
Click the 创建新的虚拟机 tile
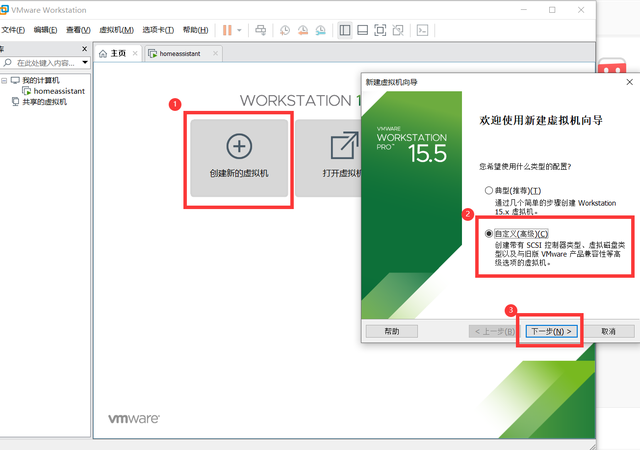coord(239,158)
